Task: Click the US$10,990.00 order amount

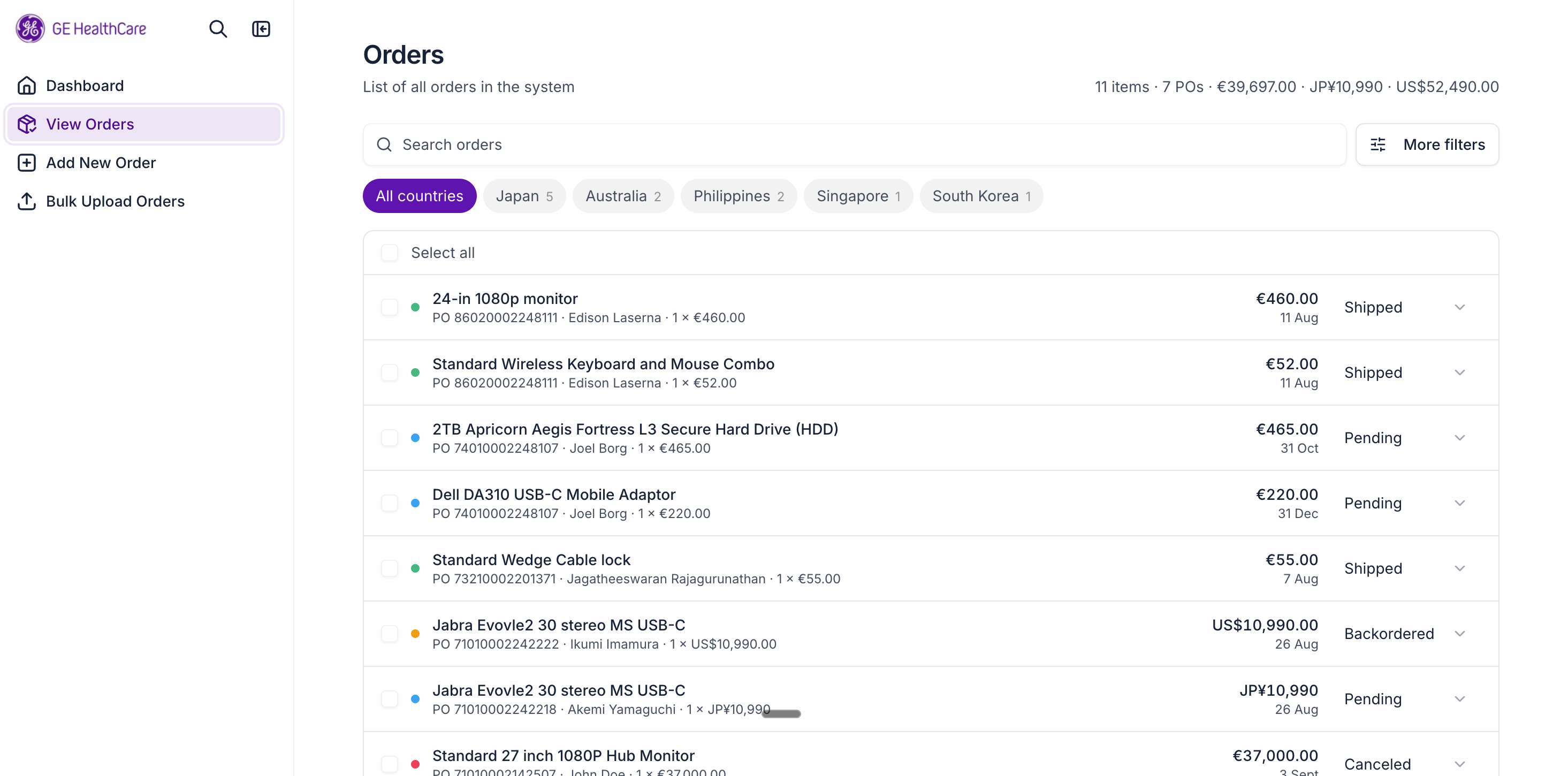Action: (x=1265, y=625)
